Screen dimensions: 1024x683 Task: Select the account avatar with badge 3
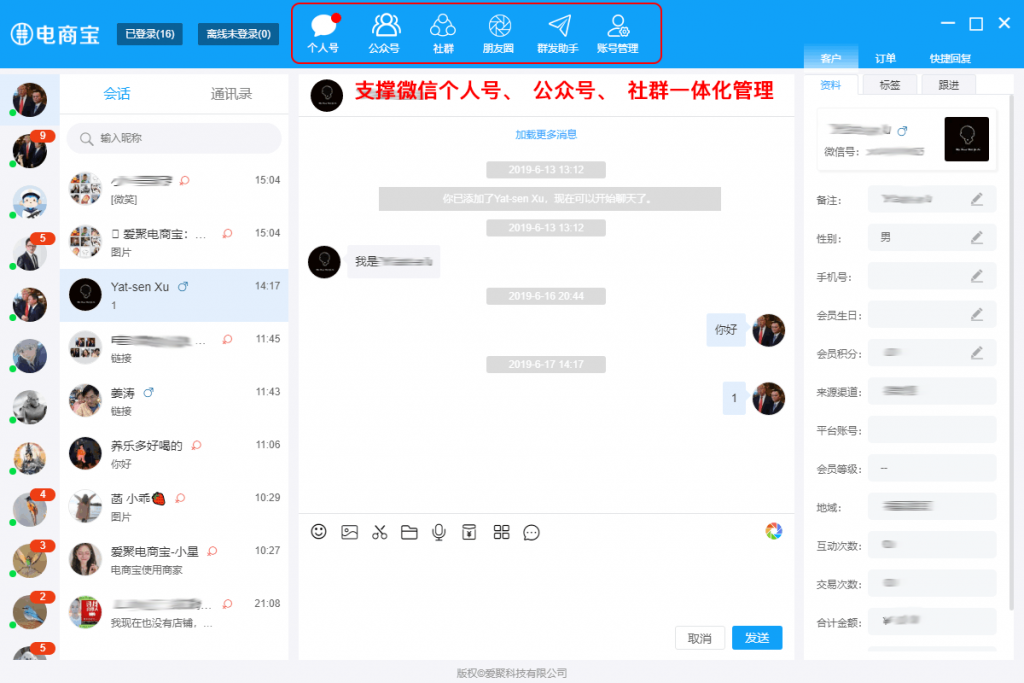(x=30, y=560)
